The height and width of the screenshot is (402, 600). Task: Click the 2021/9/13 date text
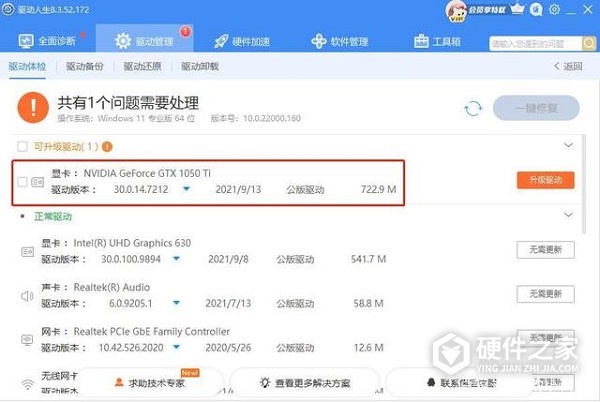tap(238, 189)
